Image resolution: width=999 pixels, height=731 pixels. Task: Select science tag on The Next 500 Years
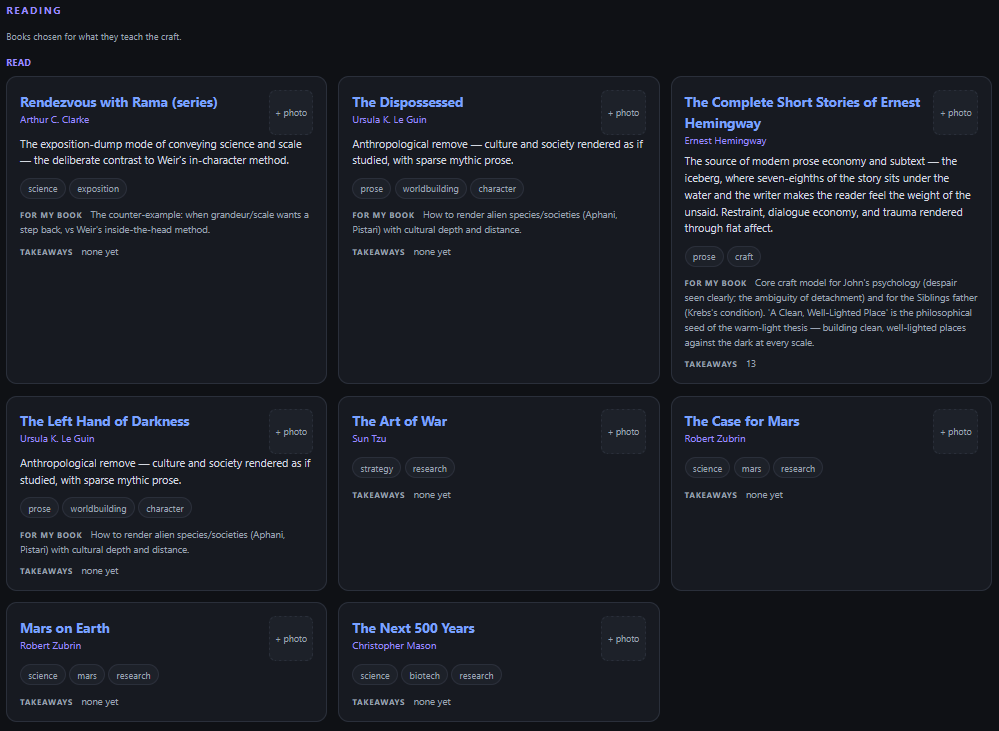(x=375, y=676)
